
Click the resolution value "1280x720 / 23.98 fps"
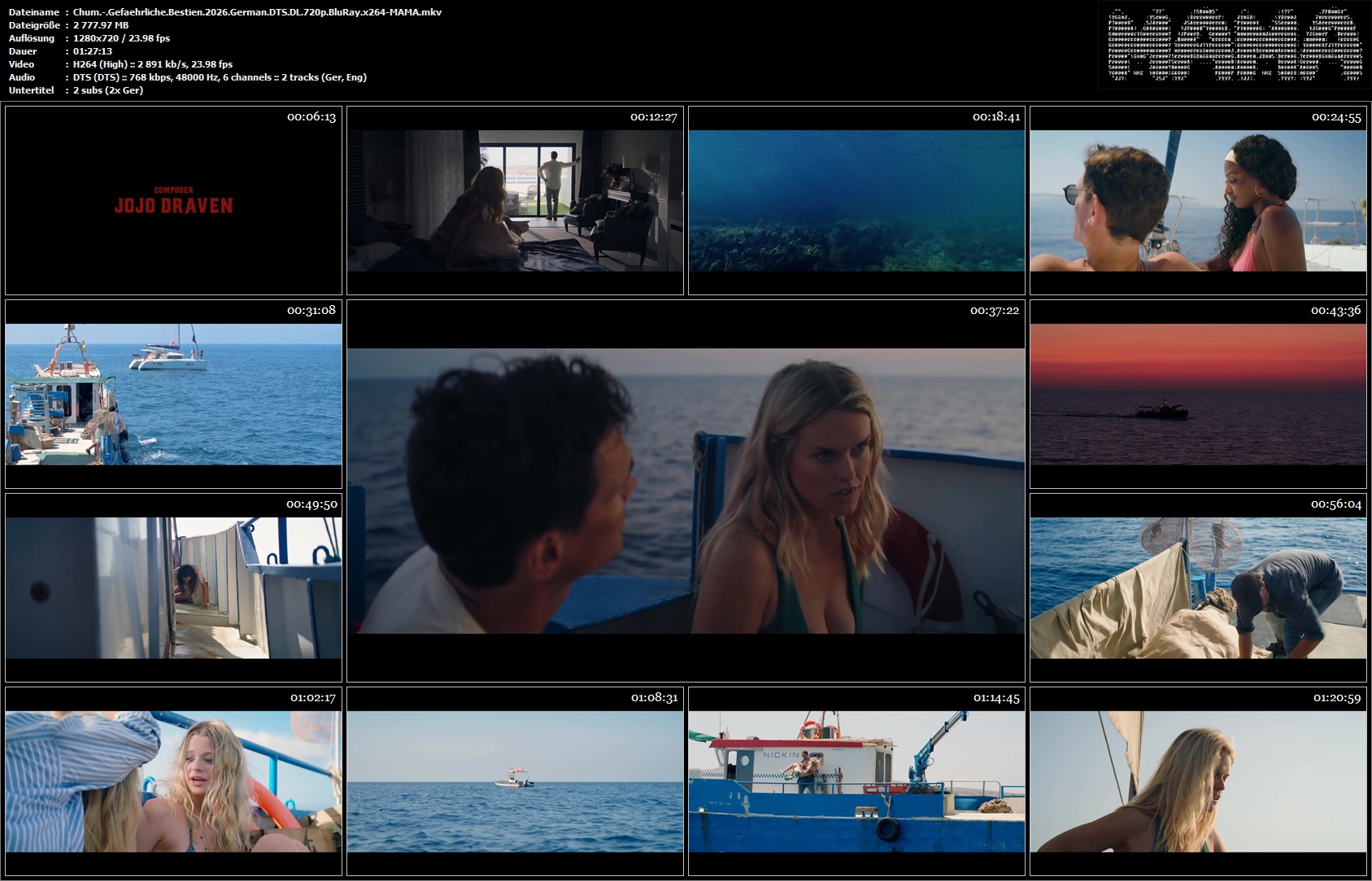point(121,38)
